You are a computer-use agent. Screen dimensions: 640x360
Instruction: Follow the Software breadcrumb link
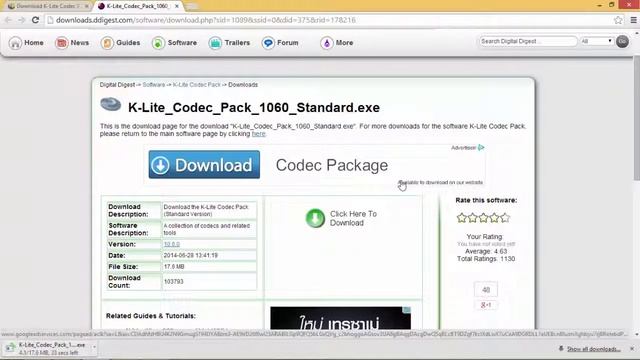tap(153, 85)
